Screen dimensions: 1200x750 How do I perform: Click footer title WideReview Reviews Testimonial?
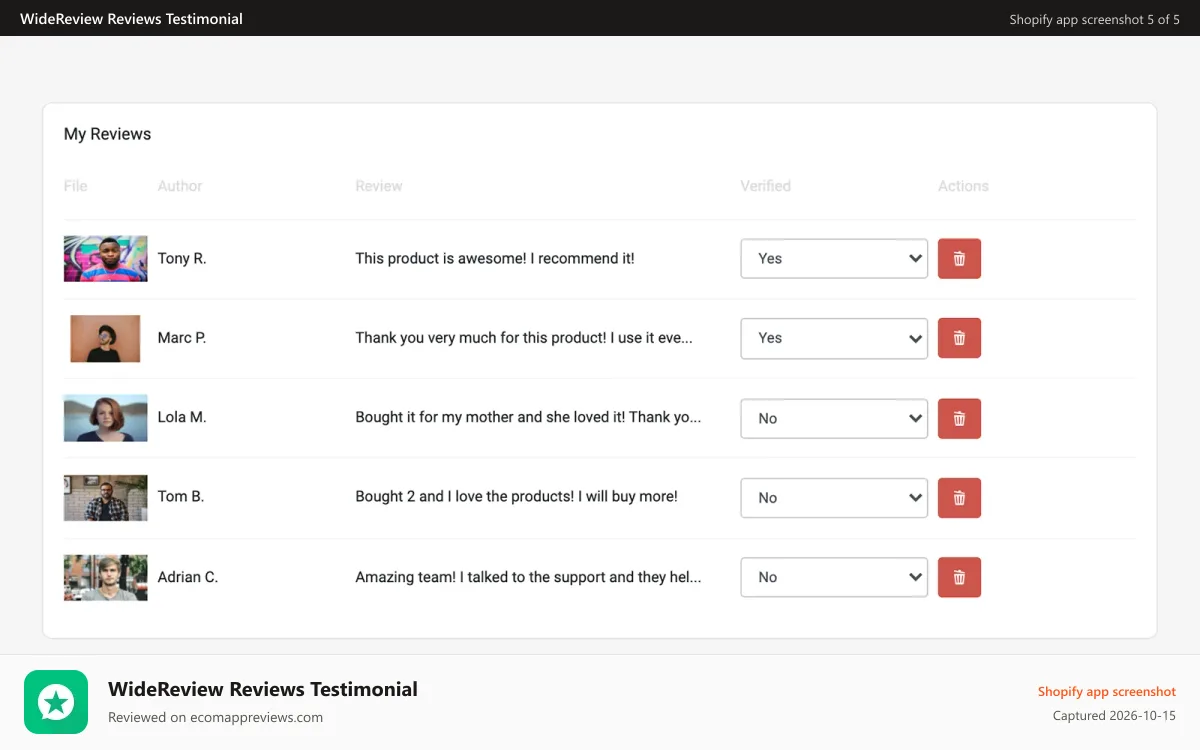tap(263, 689)
